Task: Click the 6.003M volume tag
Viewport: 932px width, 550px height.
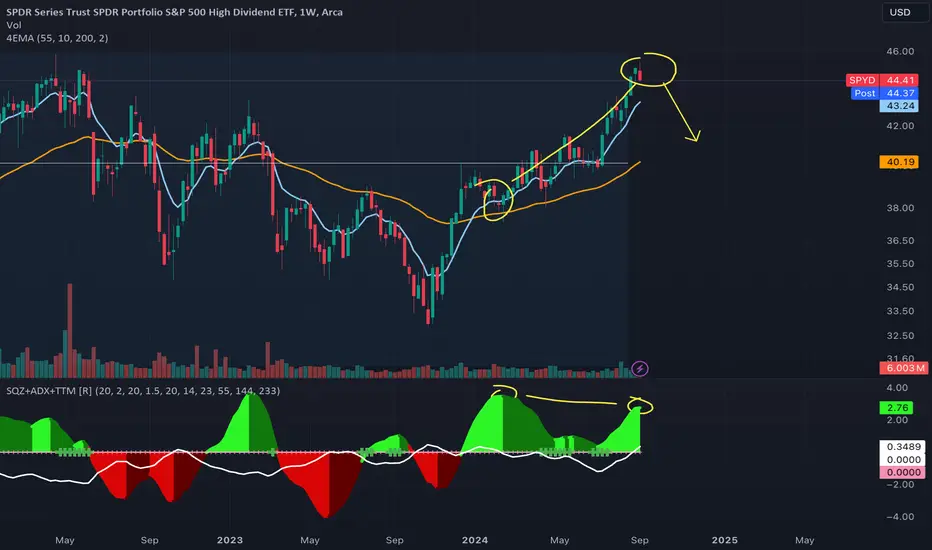Action: pyautogui.click(x=903, y=368)
